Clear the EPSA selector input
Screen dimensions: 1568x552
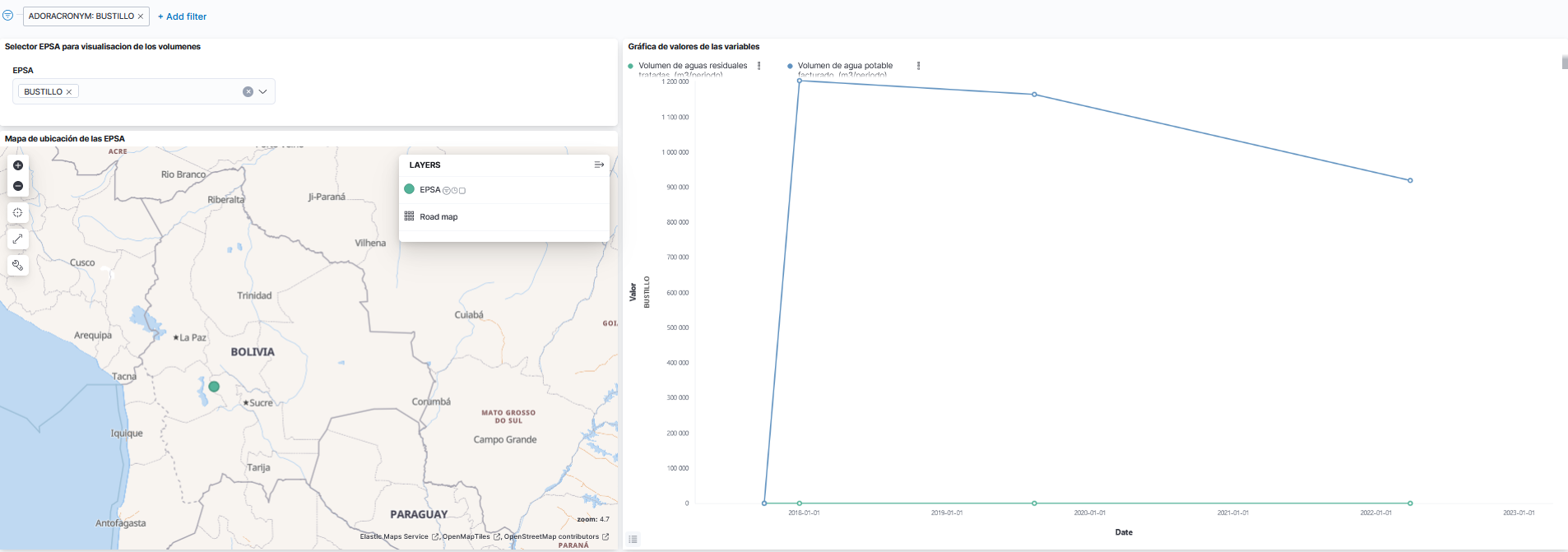(248, 92)
